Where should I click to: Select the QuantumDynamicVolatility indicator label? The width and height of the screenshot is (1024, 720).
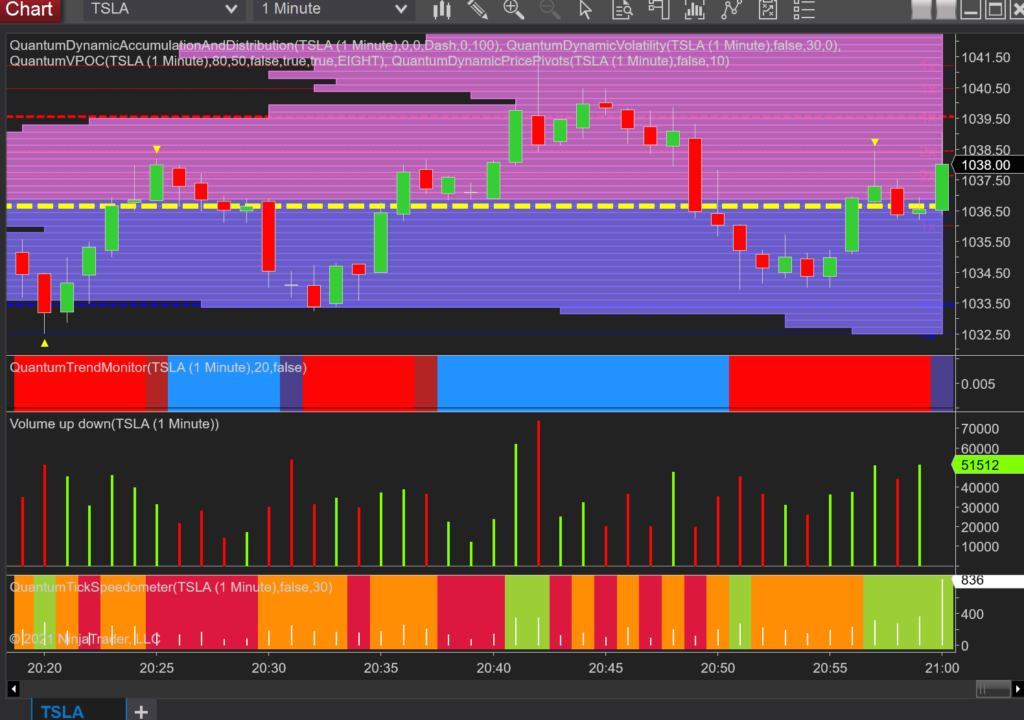tap(673, 45)
